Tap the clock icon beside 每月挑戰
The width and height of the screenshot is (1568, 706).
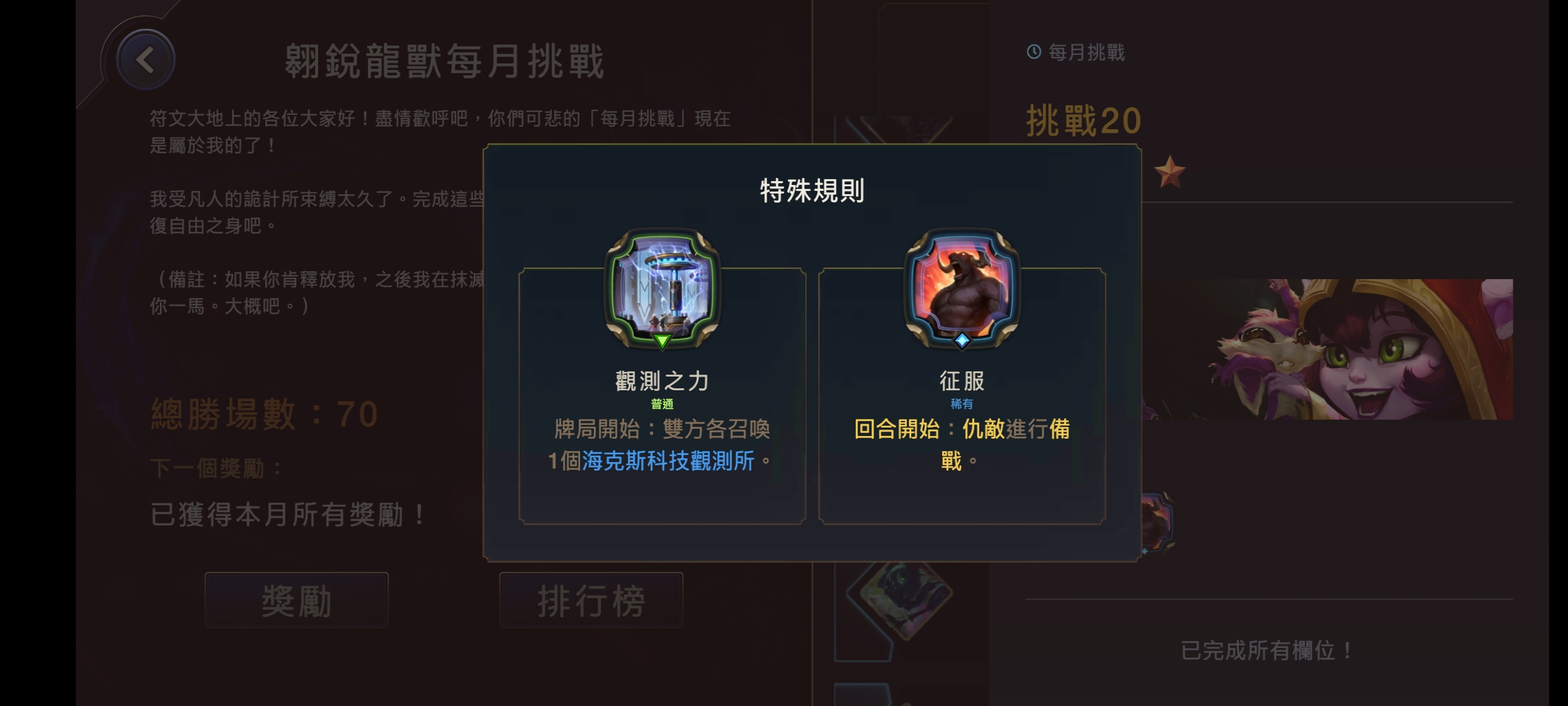coord(1034,52)
